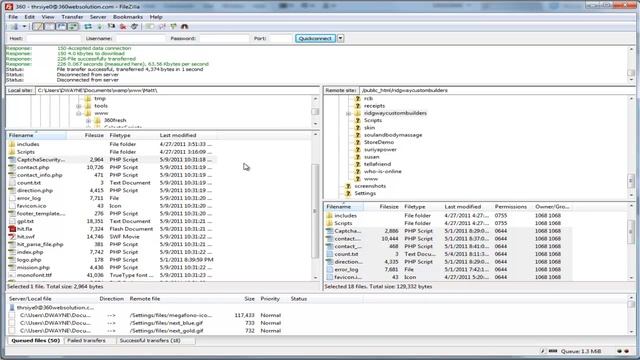This screenshot has height=360, width=640.
Task: Select the index.php file icon
Action: (x=12, y=252)
